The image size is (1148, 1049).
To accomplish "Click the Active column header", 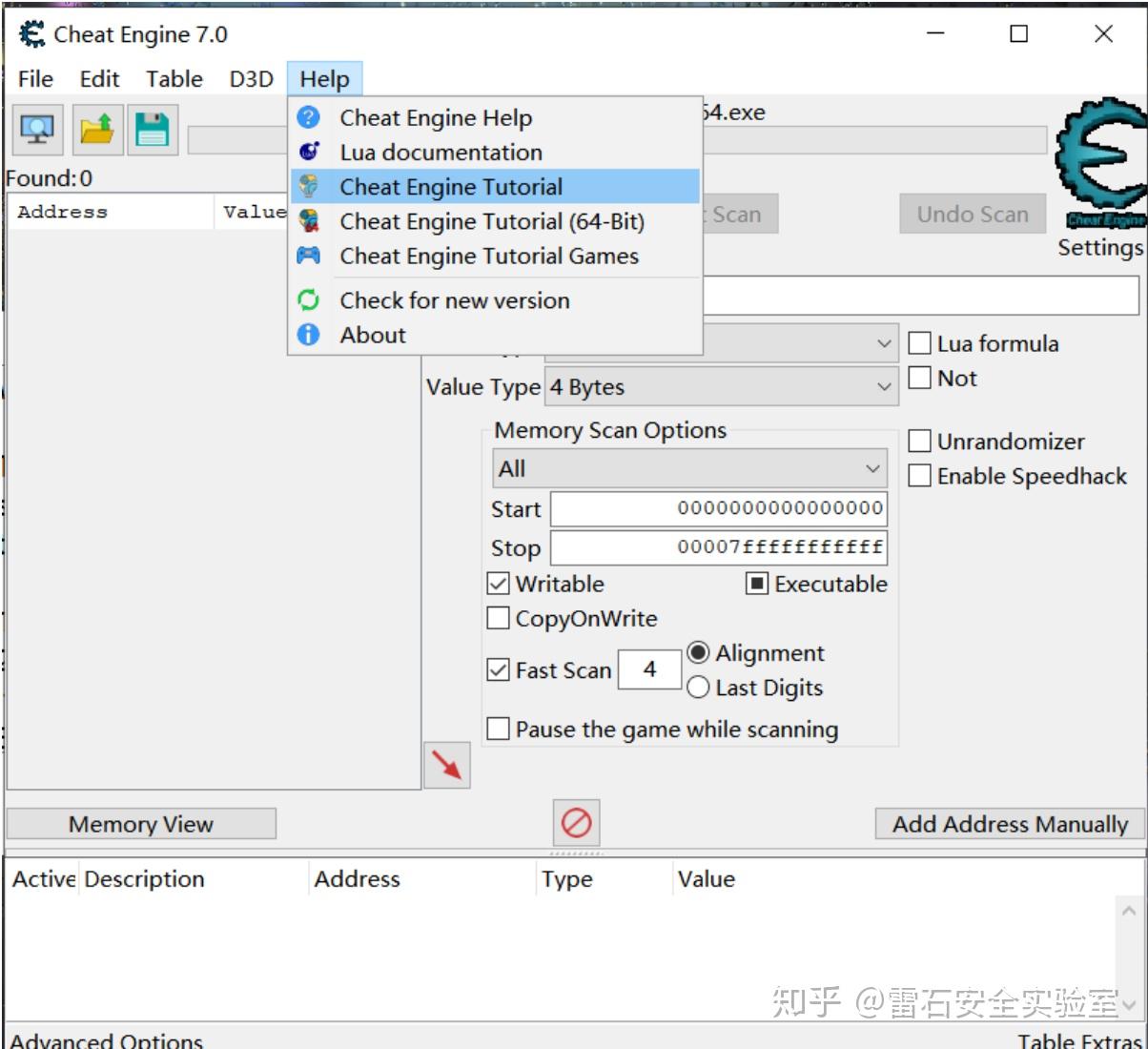I will [44, 879].
